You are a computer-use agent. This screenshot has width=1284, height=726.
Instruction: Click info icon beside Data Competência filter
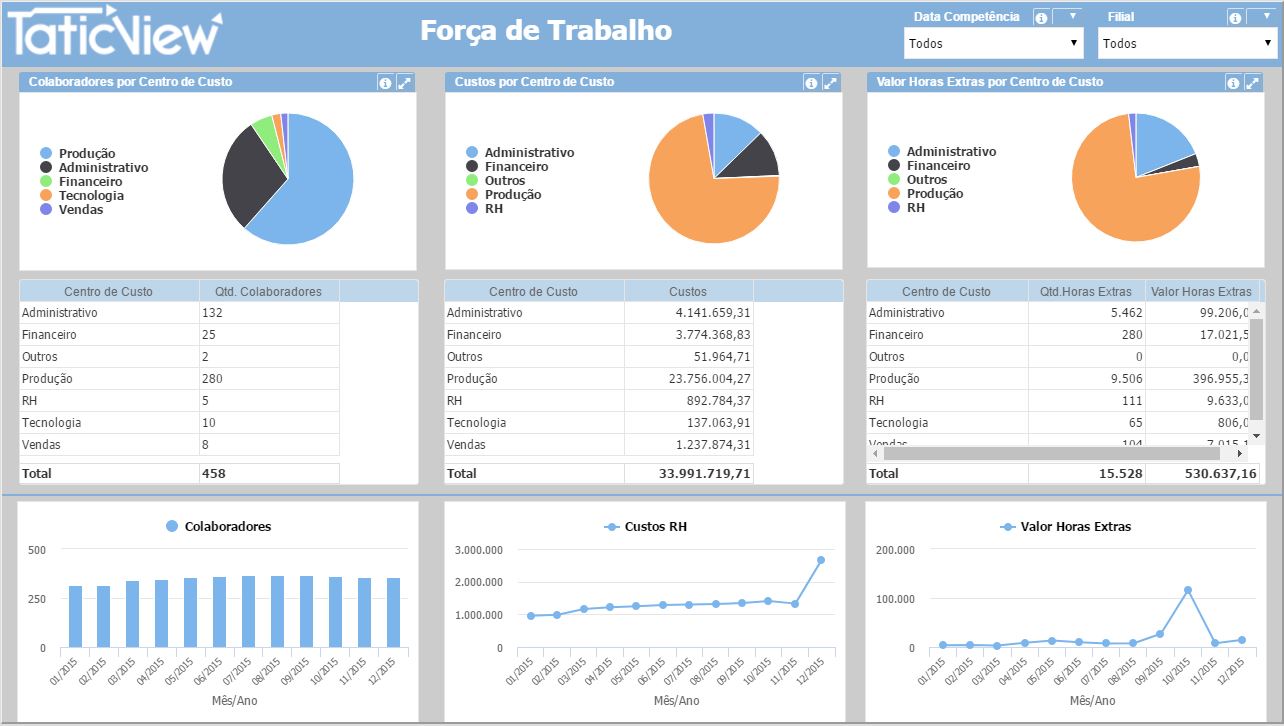1041,18
